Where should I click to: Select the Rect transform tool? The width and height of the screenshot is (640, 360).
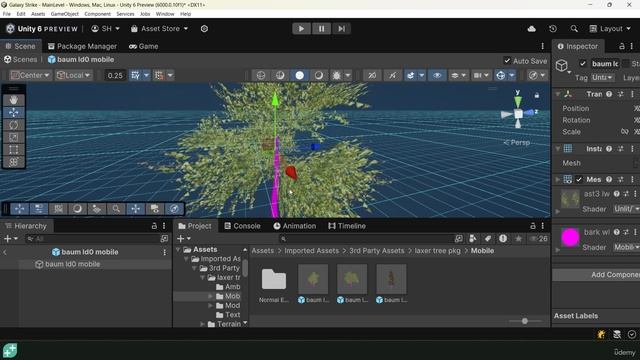[x=13, y=150]
